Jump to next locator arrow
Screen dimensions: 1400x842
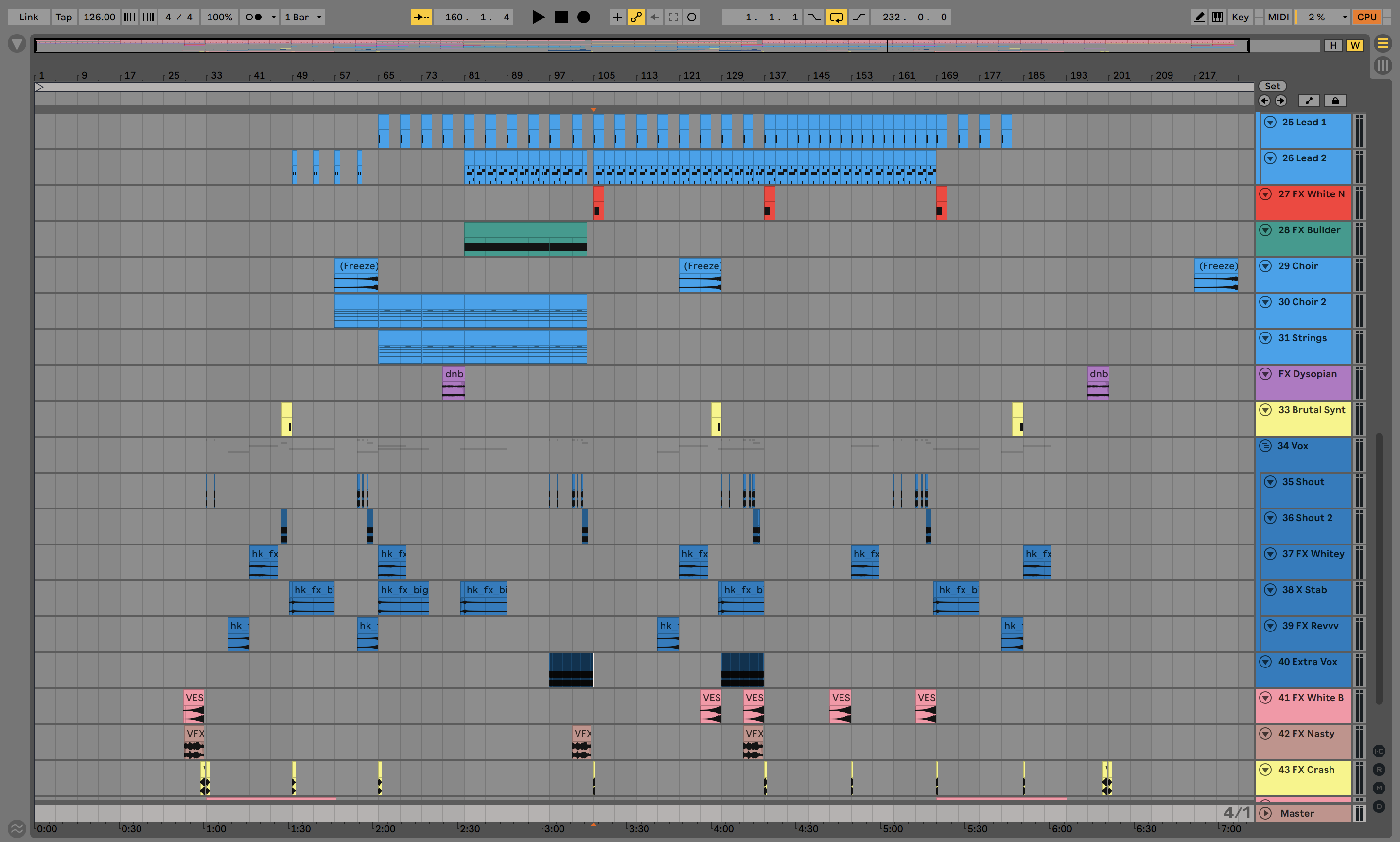pos(1281,101)
